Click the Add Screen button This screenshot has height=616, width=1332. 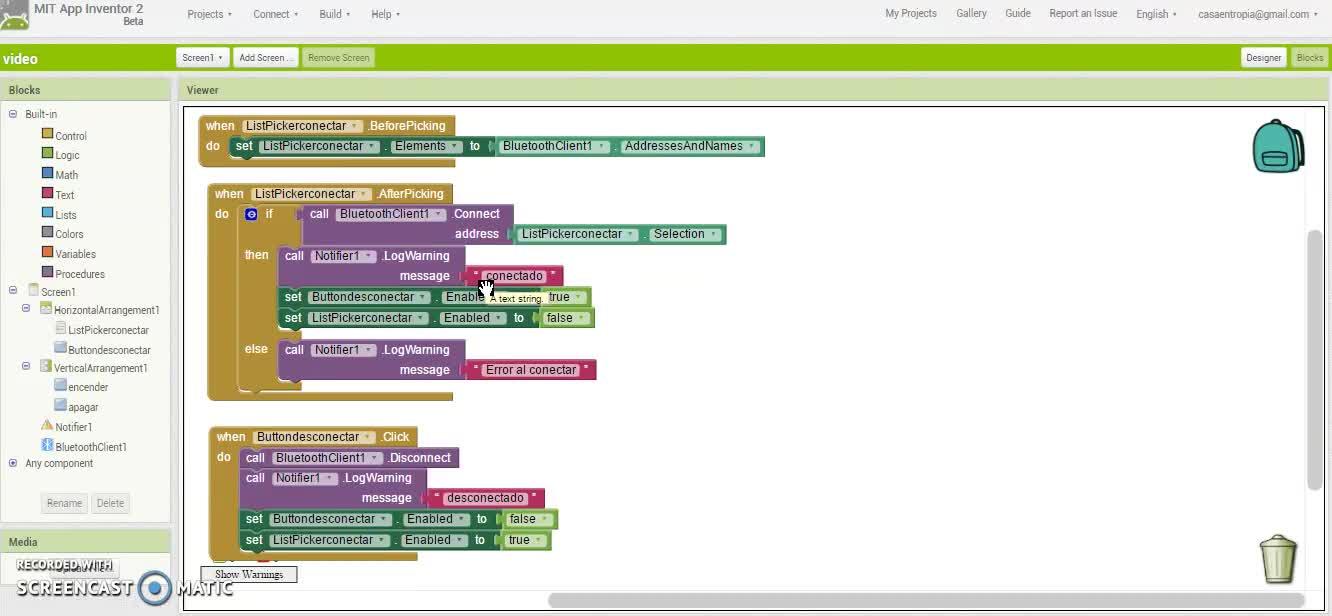(266, 58)
